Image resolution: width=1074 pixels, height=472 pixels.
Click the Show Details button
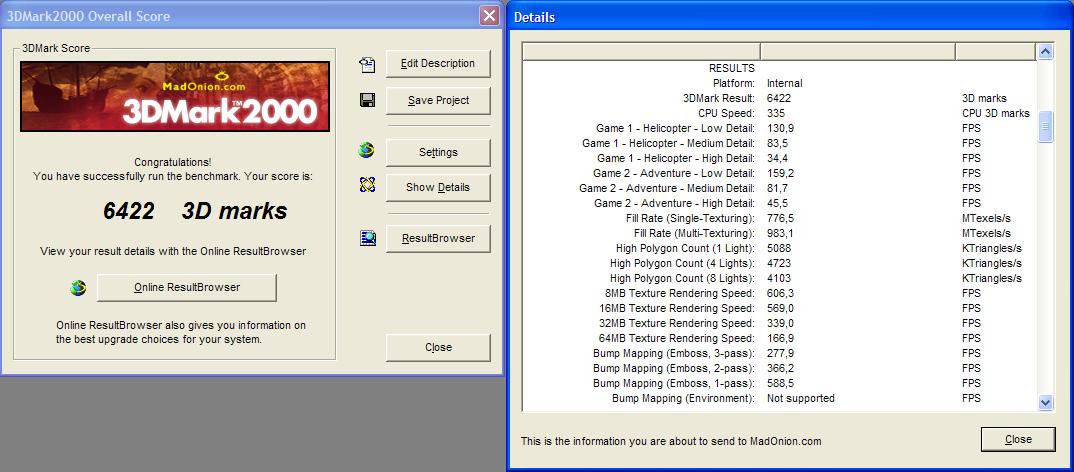[x=438, y=188]
